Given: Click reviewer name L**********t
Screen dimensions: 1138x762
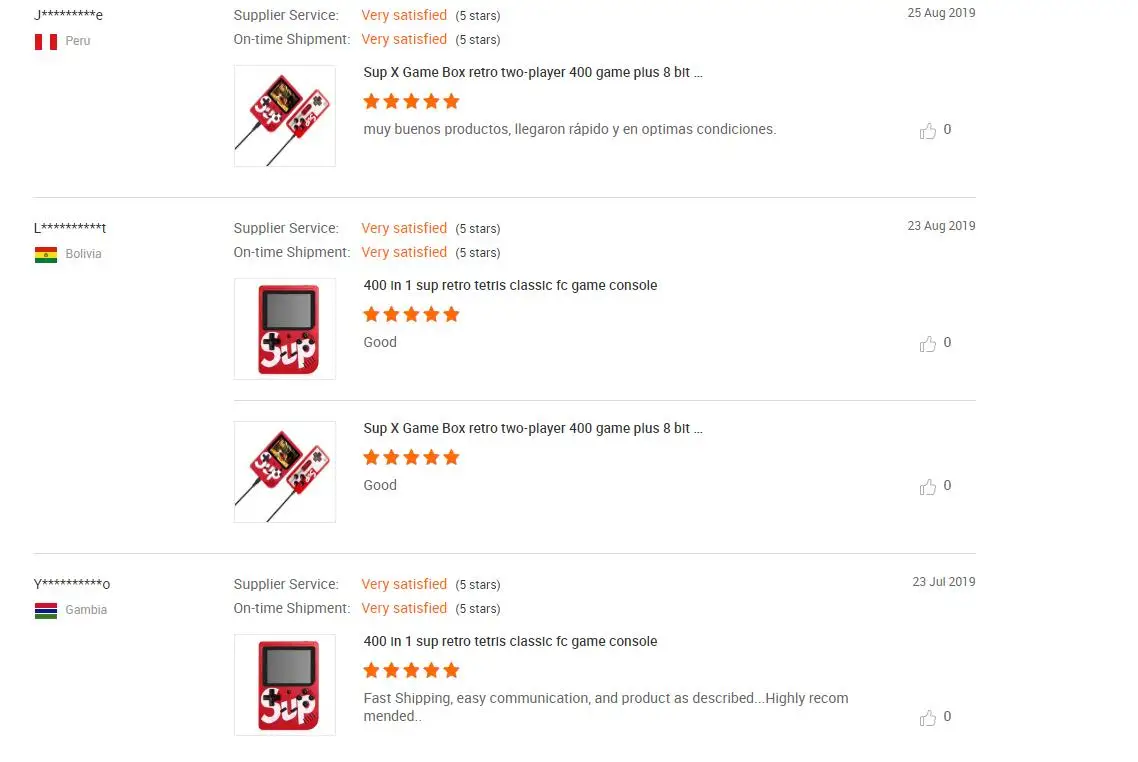Looking at the screenshot, I should click(x=70, y=228).
